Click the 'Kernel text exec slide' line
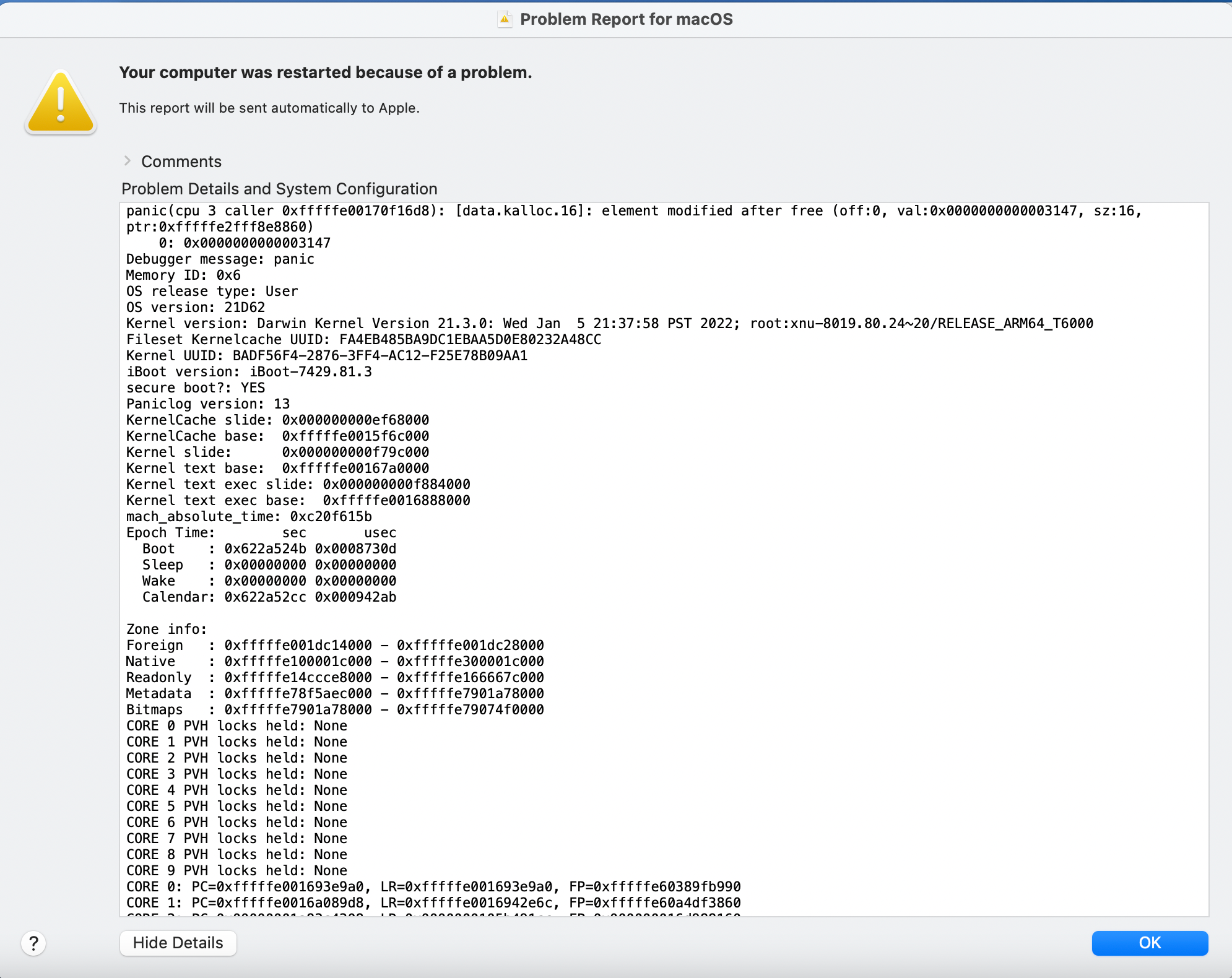 pos(298,485)
